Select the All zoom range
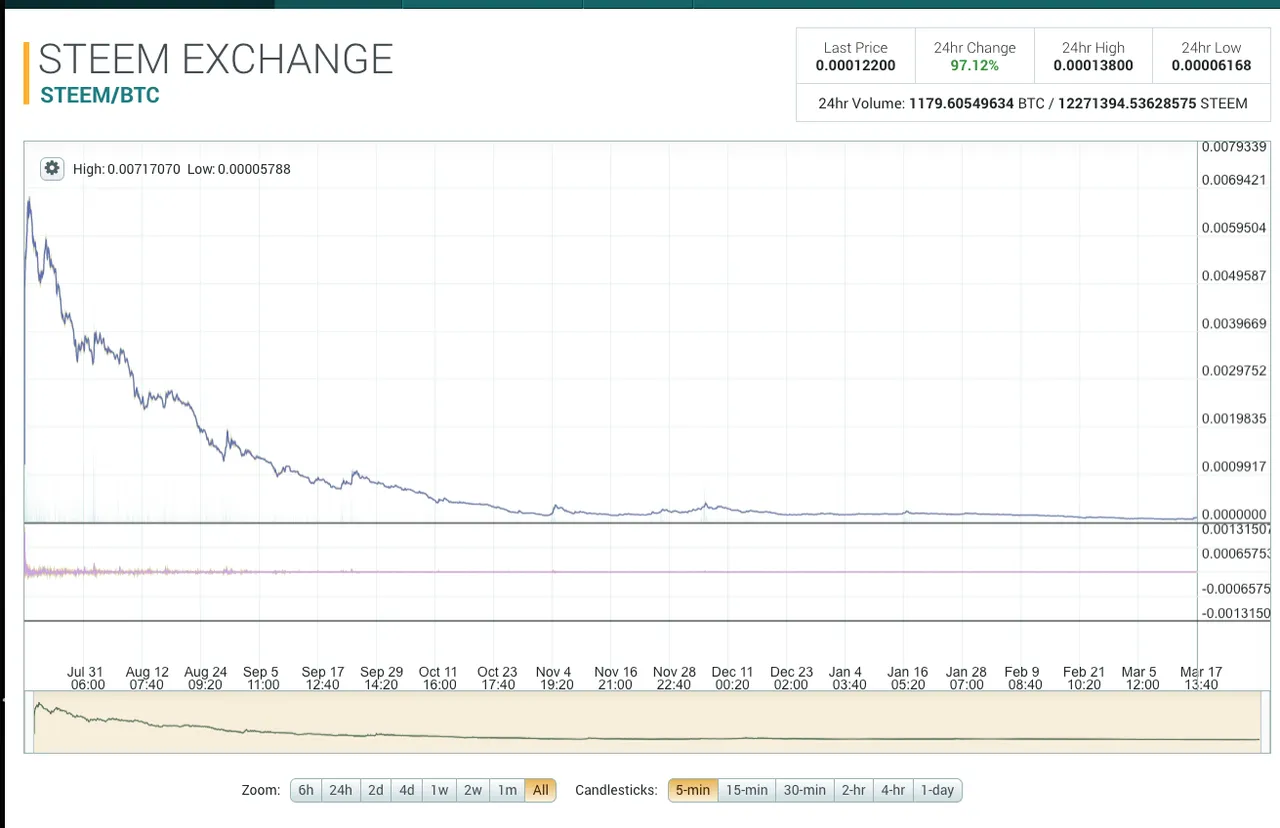Screen dimensions: 1280x828 click(540, 790)
